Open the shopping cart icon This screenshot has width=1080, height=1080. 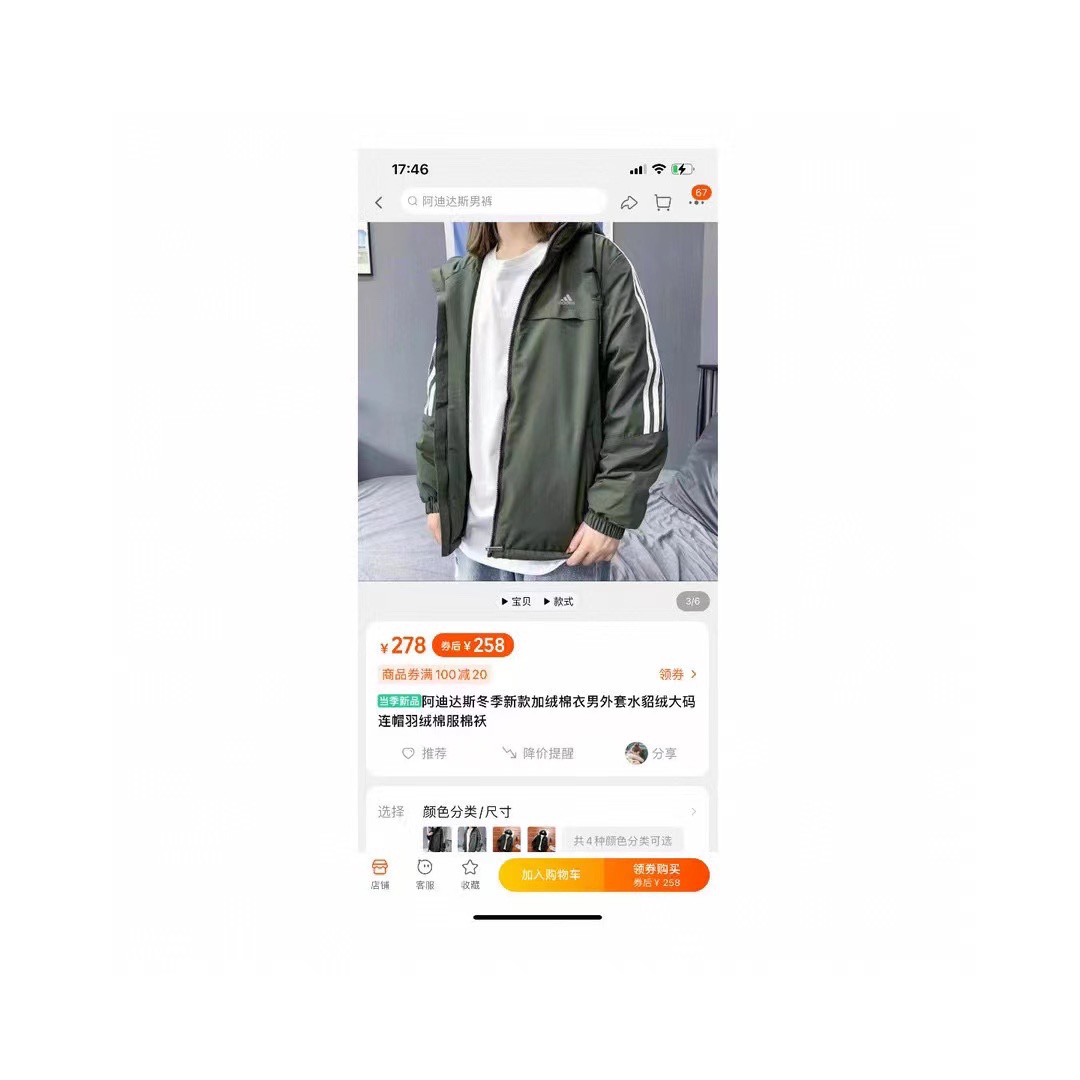(x=663, y=202)
